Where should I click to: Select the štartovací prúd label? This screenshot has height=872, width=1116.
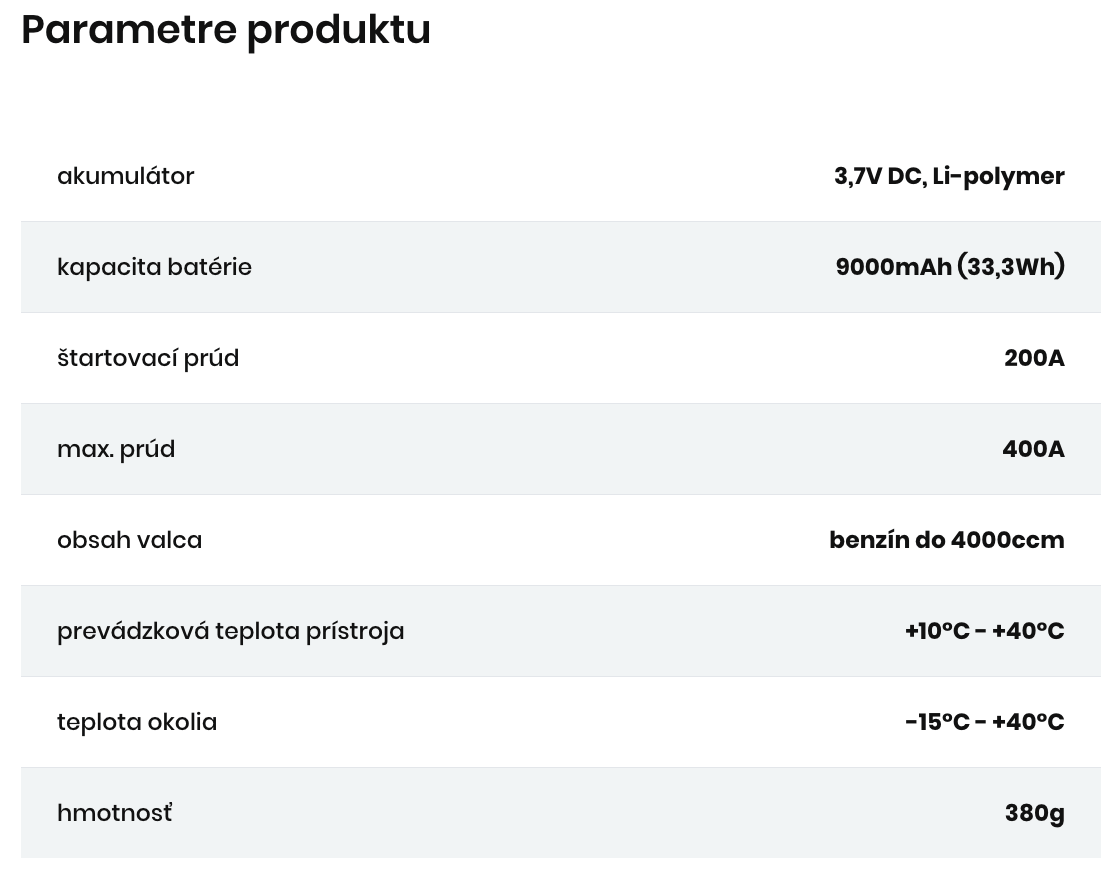148,357
